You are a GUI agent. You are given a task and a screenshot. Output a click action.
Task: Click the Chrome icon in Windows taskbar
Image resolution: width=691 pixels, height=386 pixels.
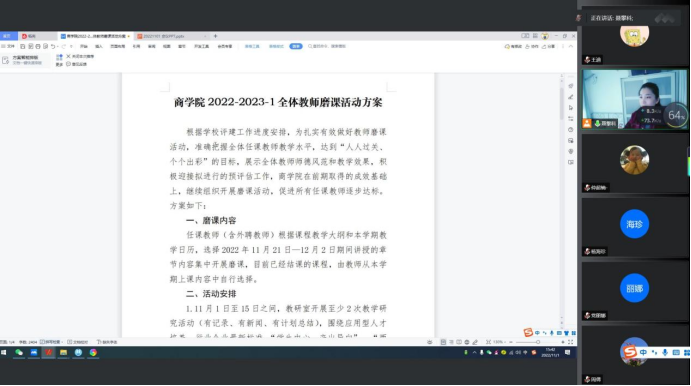93,353
